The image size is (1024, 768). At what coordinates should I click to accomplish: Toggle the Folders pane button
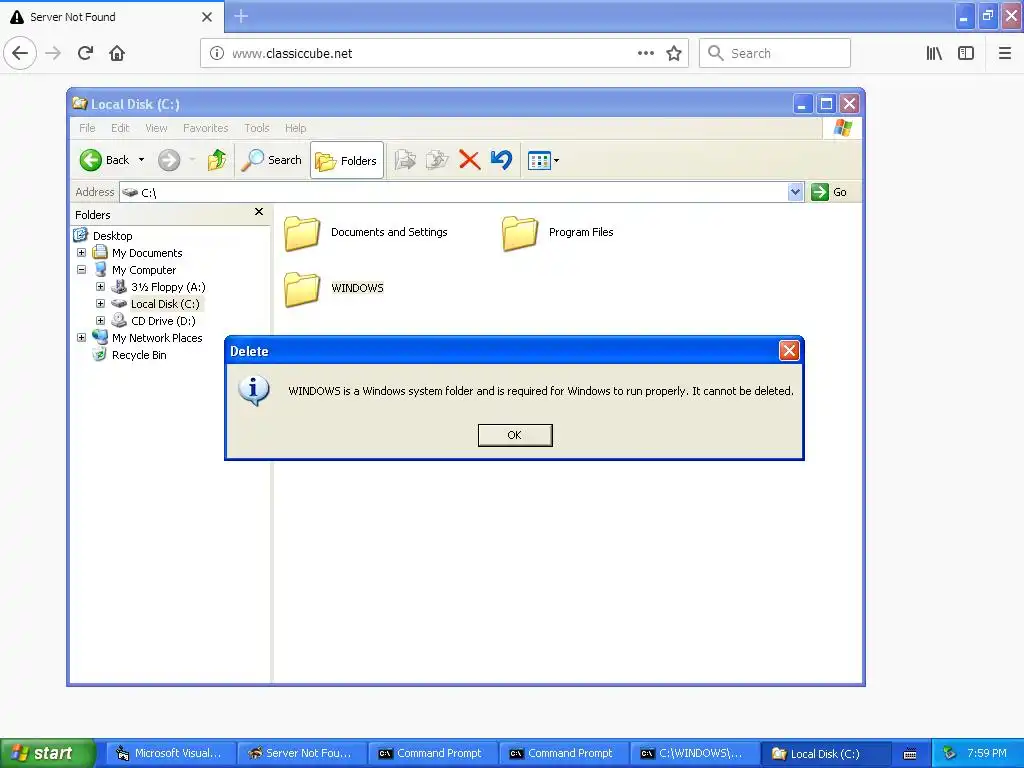[x=347, y=160]
